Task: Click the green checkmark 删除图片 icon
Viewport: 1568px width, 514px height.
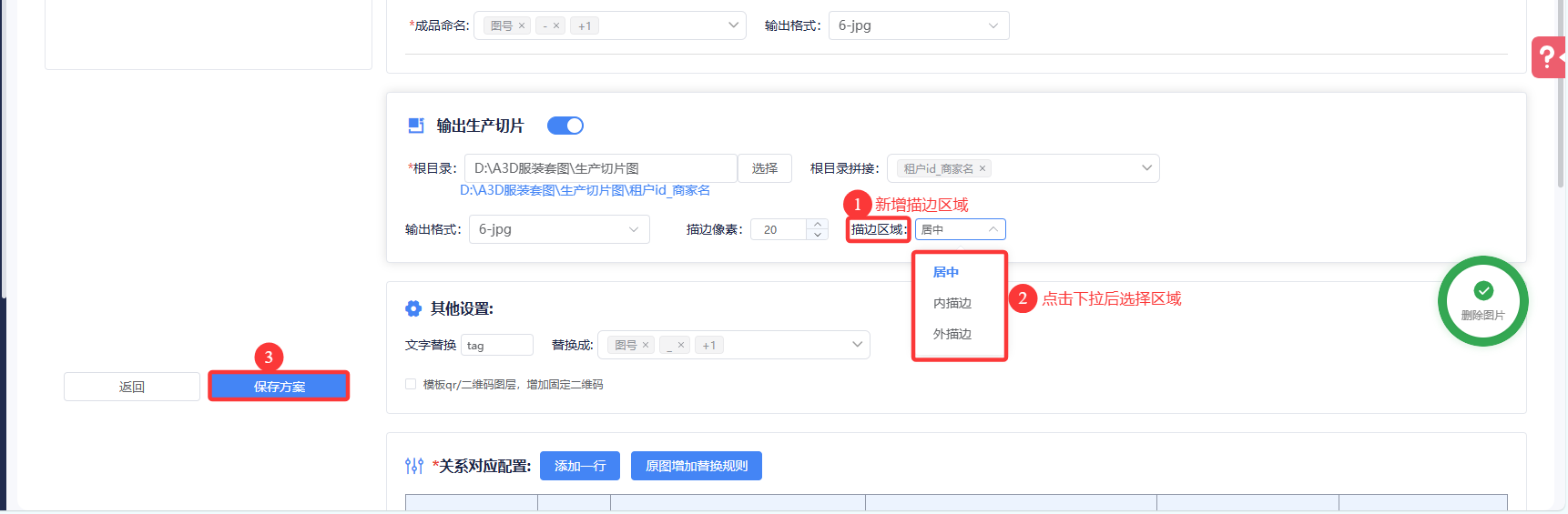Action: [1483, 291]
